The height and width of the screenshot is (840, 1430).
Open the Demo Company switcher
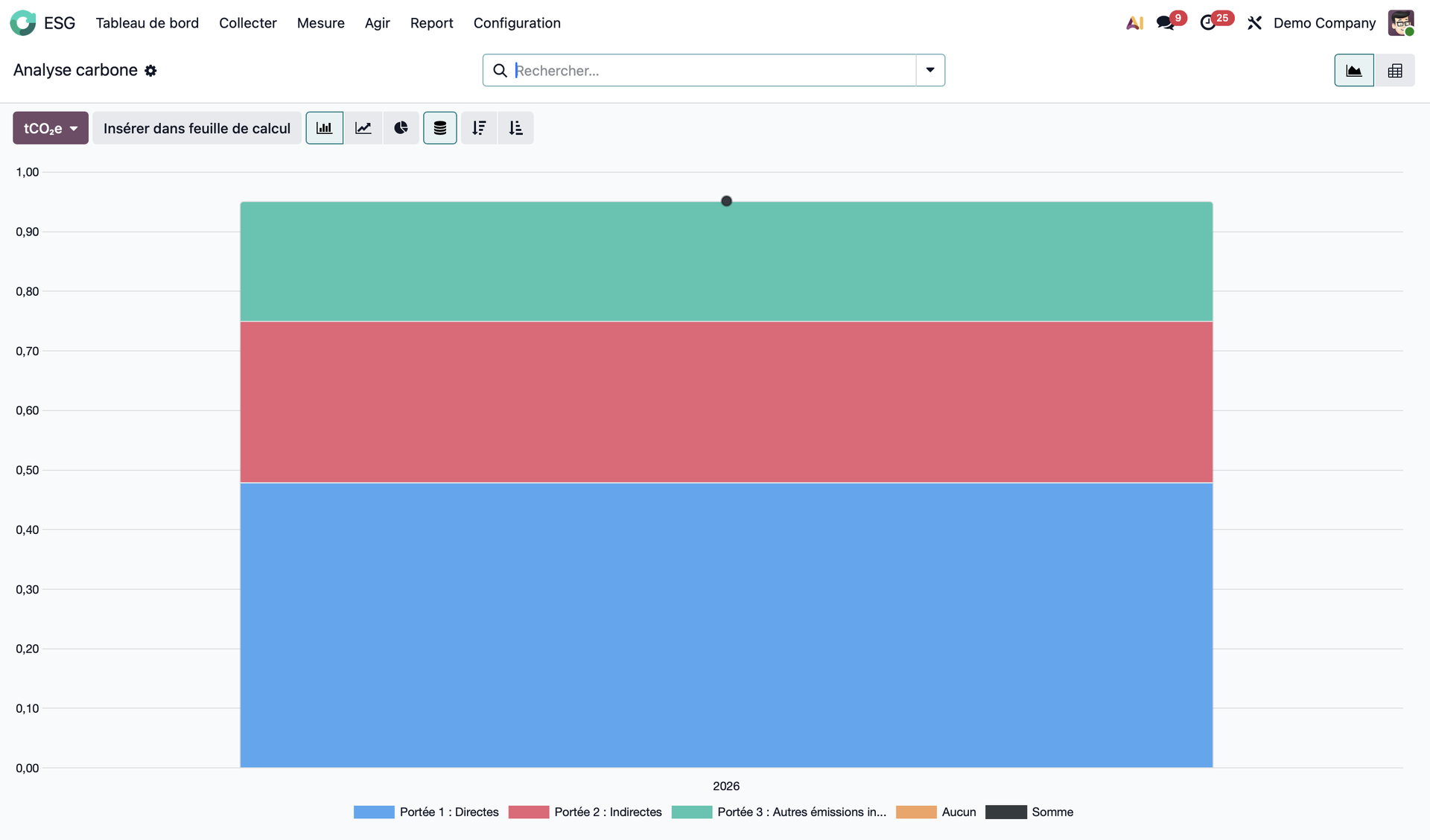[1324, 23]
